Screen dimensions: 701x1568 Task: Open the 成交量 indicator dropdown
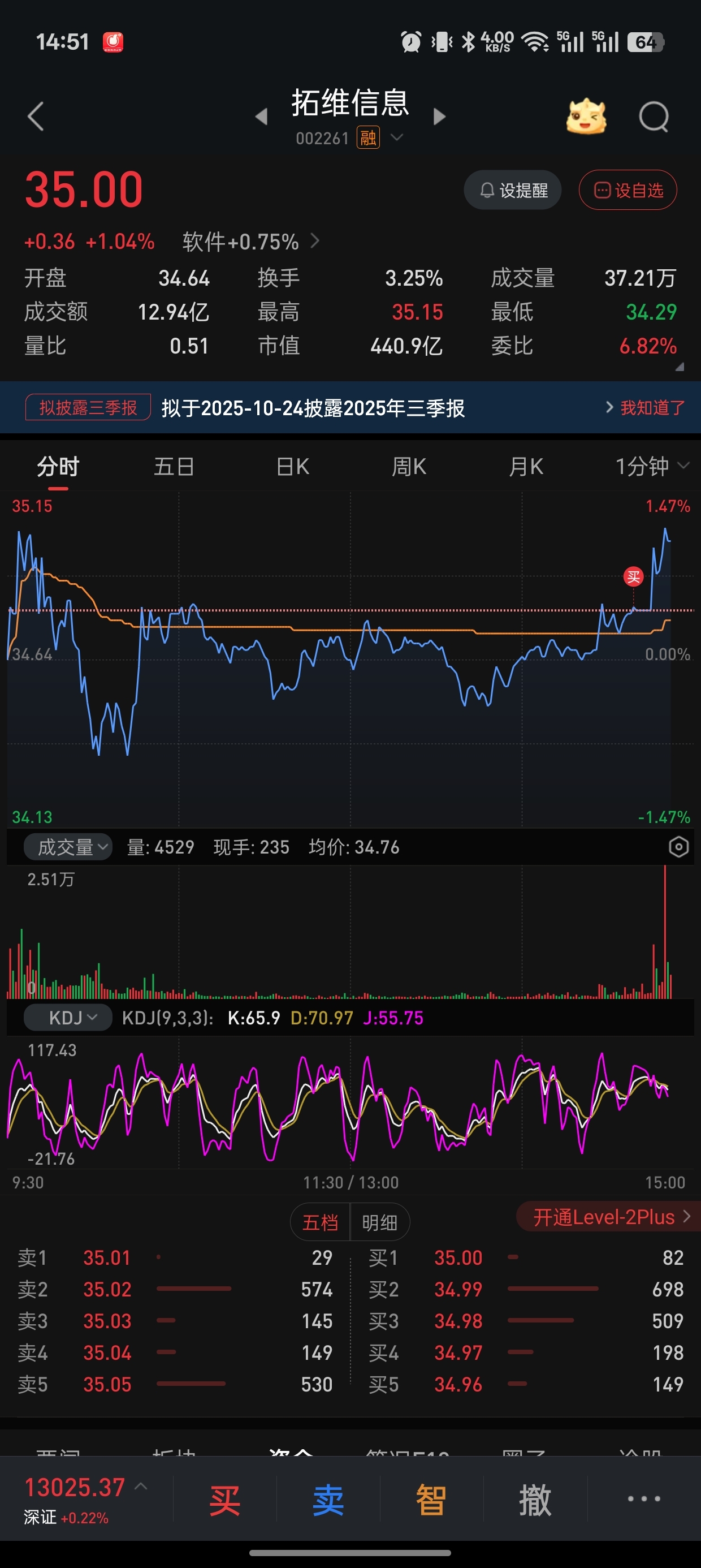coord(68,847)
